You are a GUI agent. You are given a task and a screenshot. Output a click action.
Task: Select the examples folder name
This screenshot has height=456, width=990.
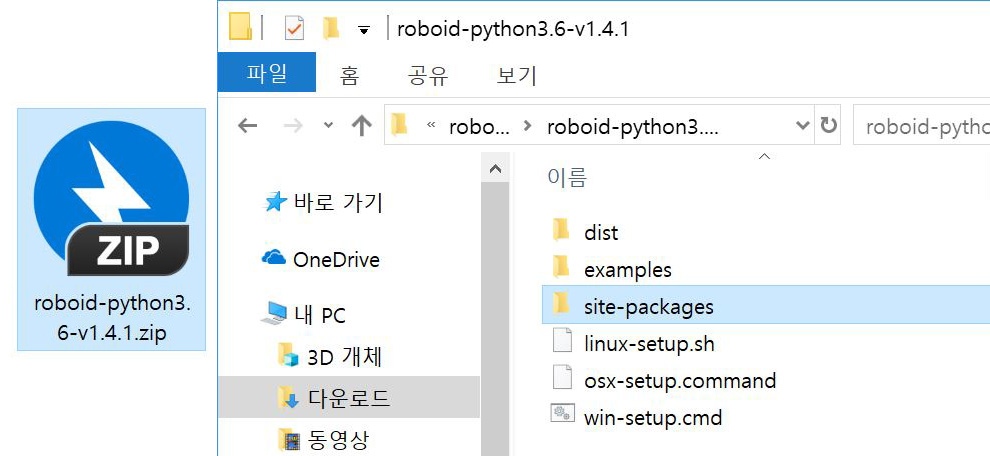pos(628,270)
